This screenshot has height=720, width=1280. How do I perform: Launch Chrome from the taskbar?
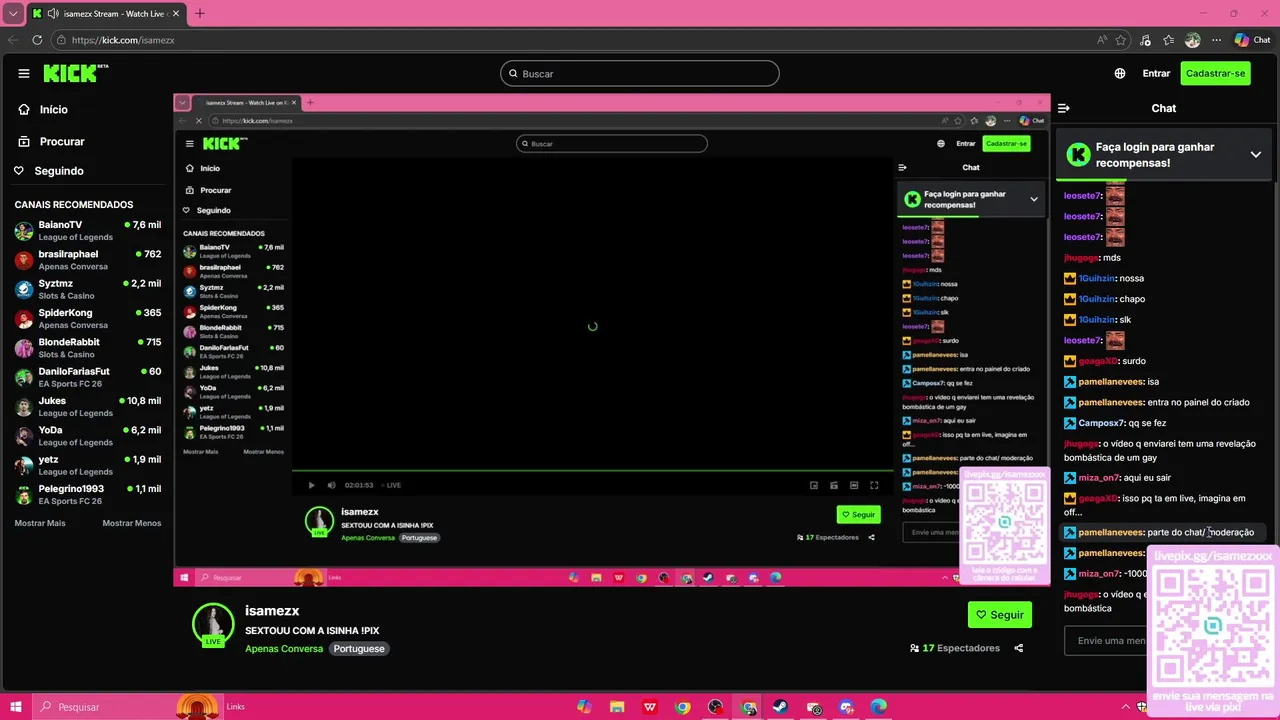point(683,707)
